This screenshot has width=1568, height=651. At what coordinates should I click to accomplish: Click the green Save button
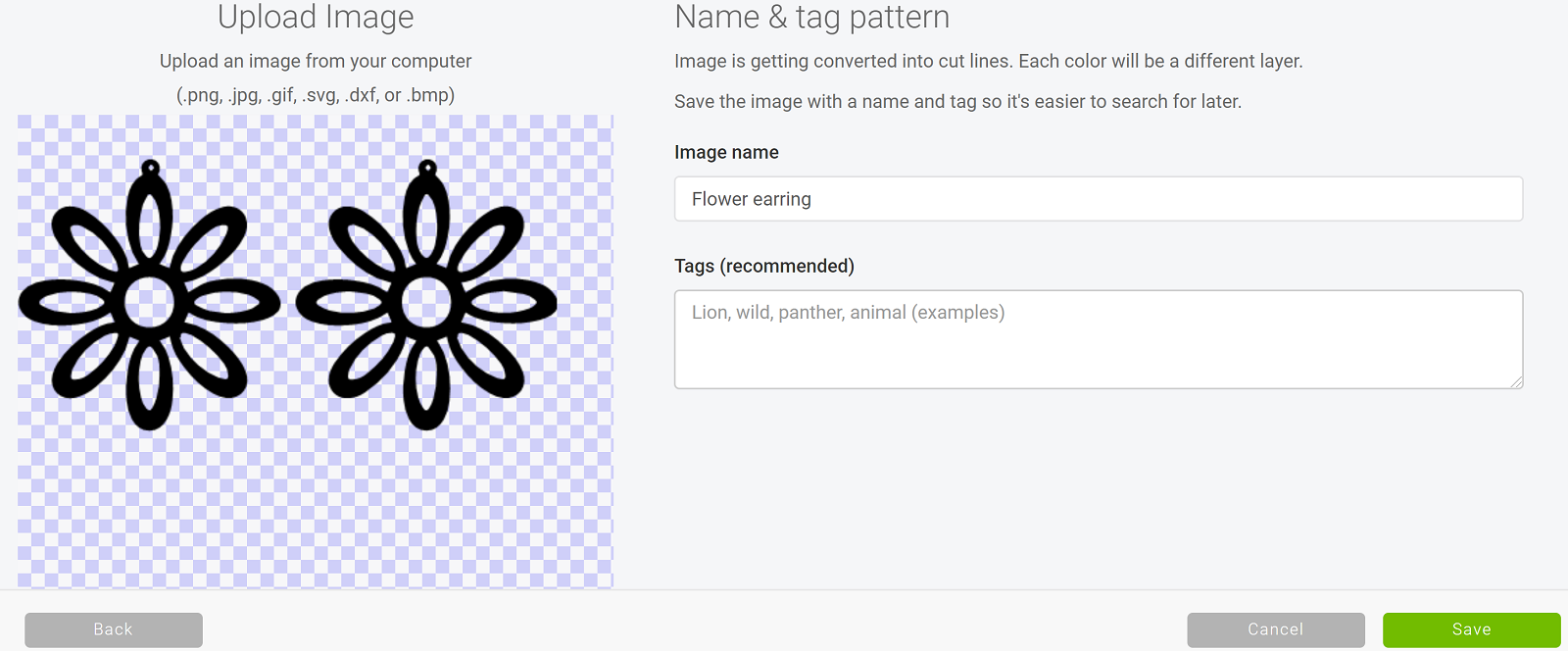click(x=1471, y=629)
